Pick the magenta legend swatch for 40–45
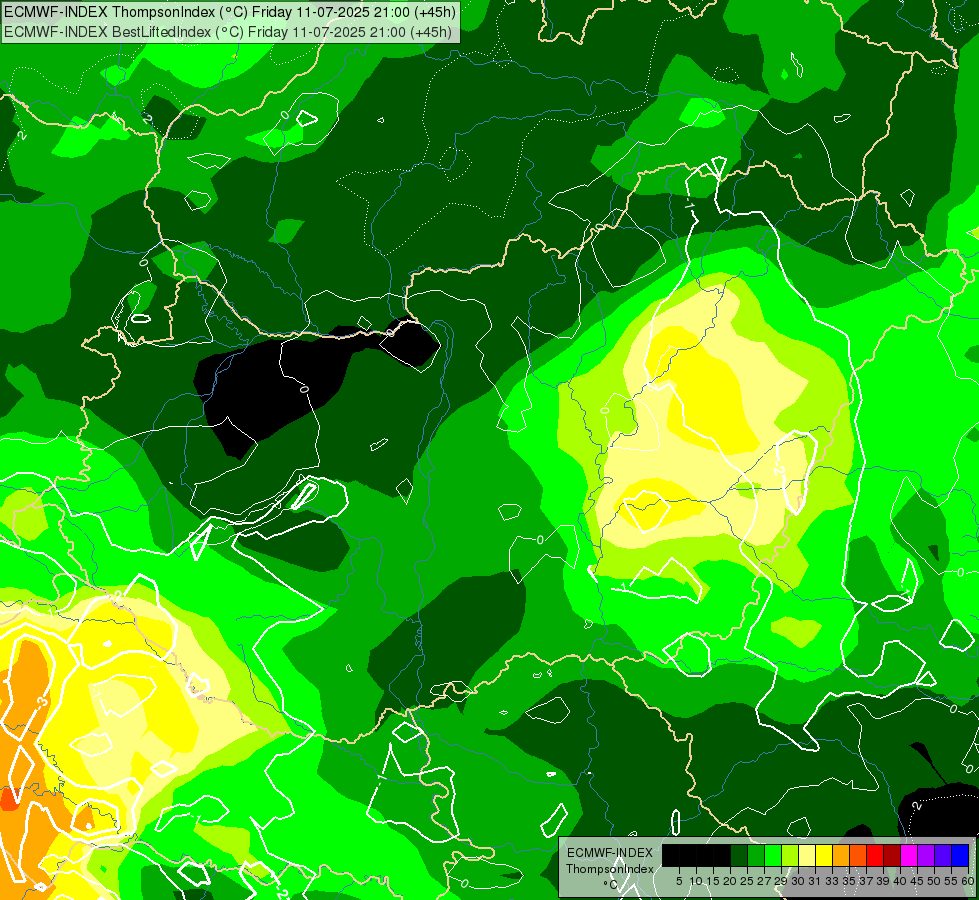979x900 pixels. 909,856
